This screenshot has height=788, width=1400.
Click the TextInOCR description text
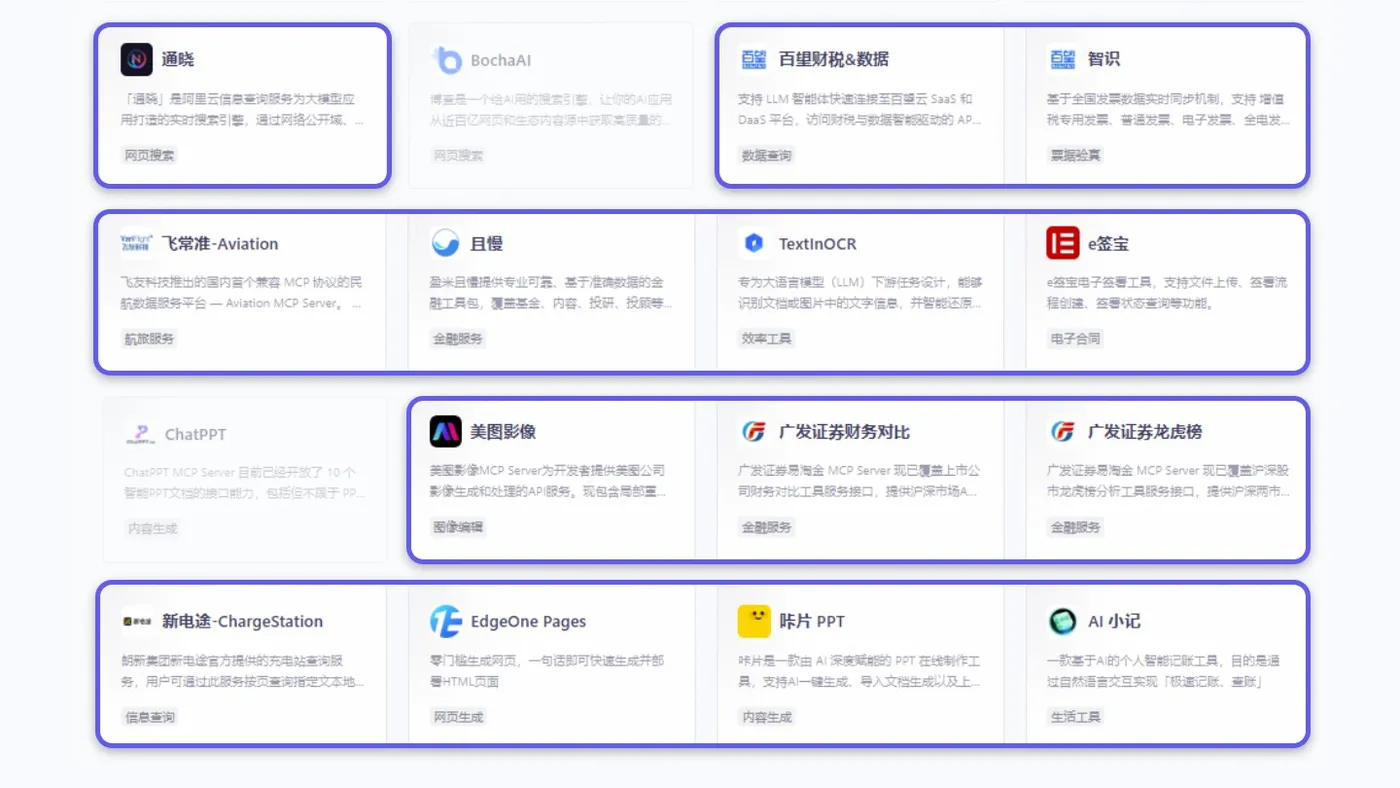point(860,292)
